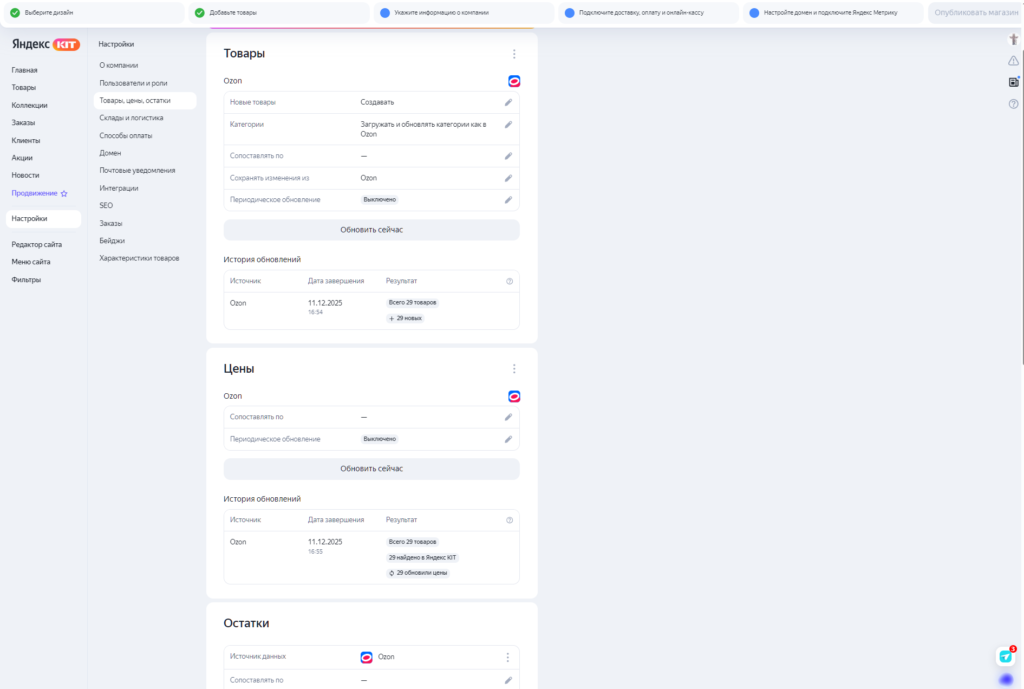Open the news icon with the blue dot
1024x689 pixels.
click(1014, 82)
